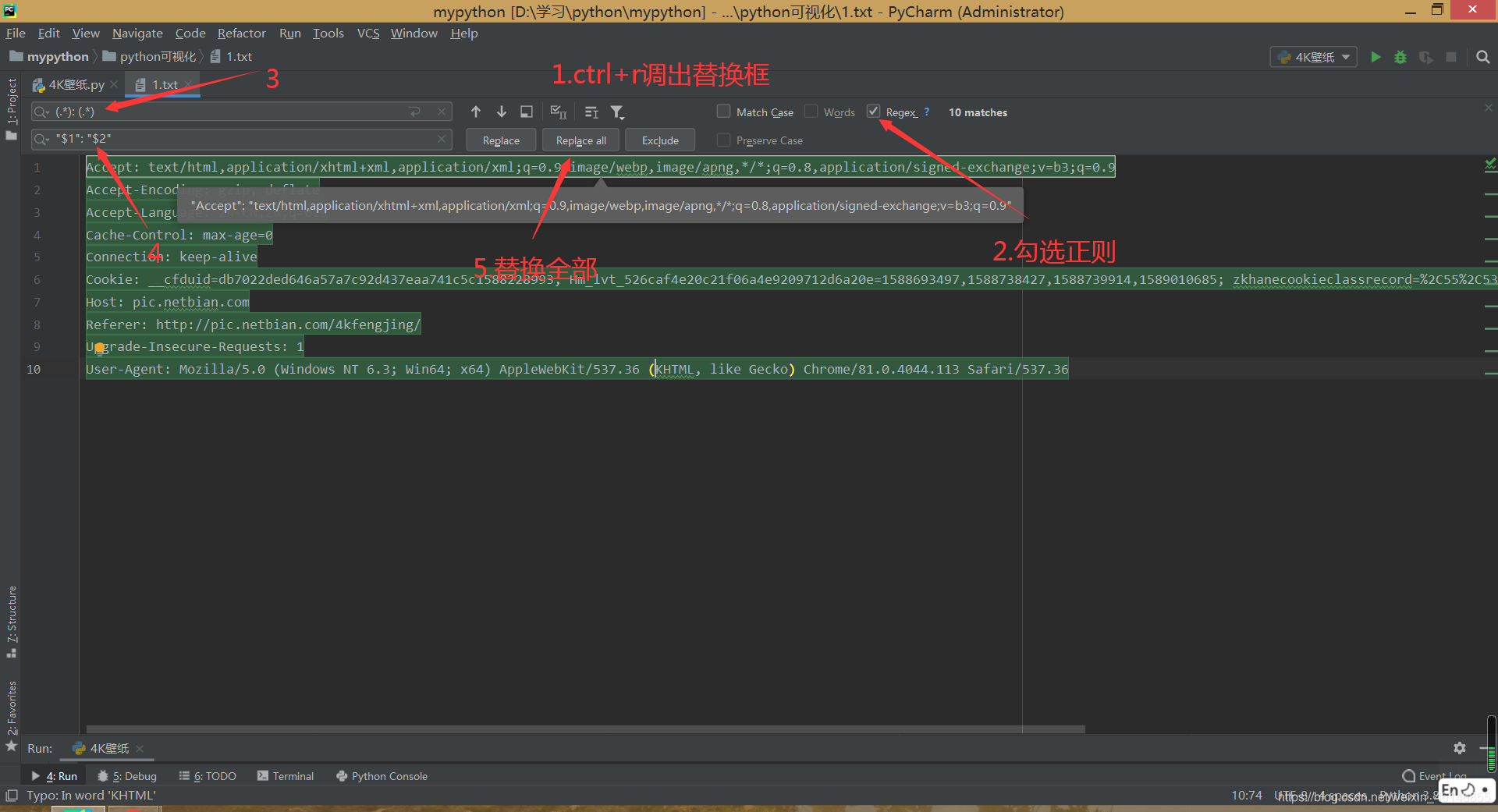Open the VCS menu

pyautogui.click(x=368, y=33)
